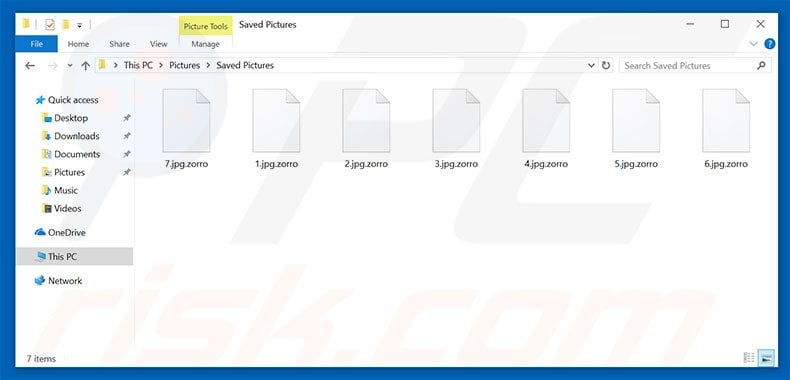Click the 5.jpg.zorro file name label

point(636,164)
